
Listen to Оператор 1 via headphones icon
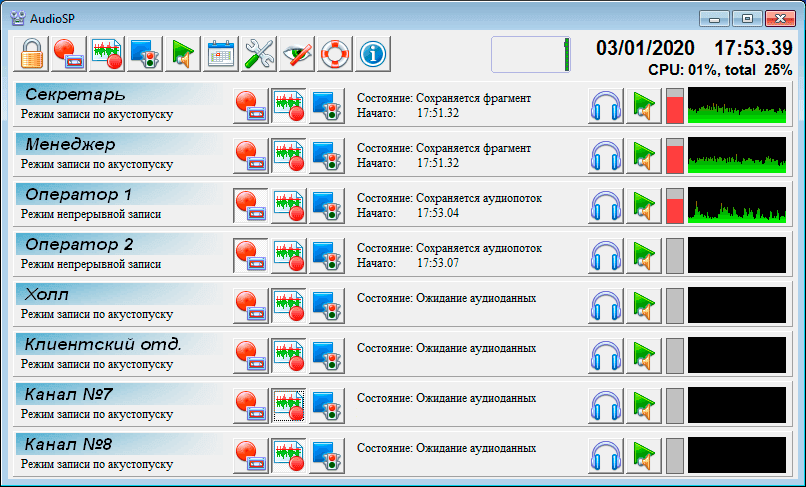pyautogui.click(x=606, y=206)
